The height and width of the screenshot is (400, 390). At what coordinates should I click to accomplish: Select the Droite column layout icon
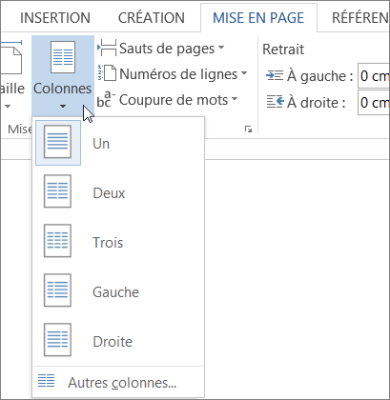point(58,340)
